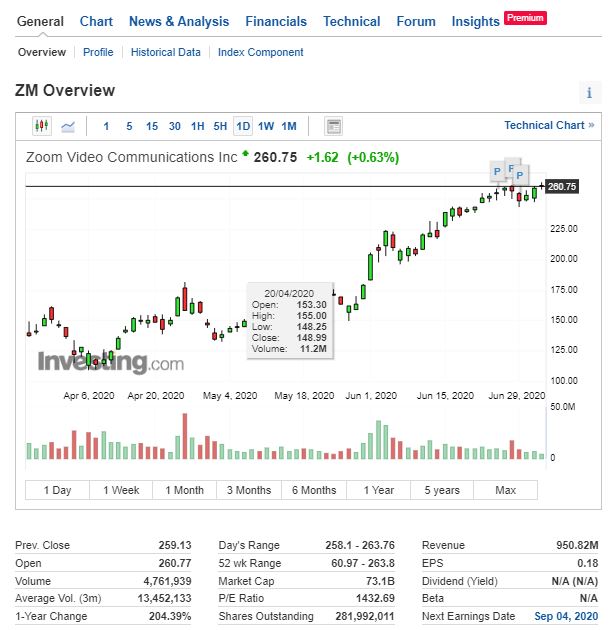The height and width of the screenshot is (630, 613).
Task: Show 6 Months range
Action: 314,490
